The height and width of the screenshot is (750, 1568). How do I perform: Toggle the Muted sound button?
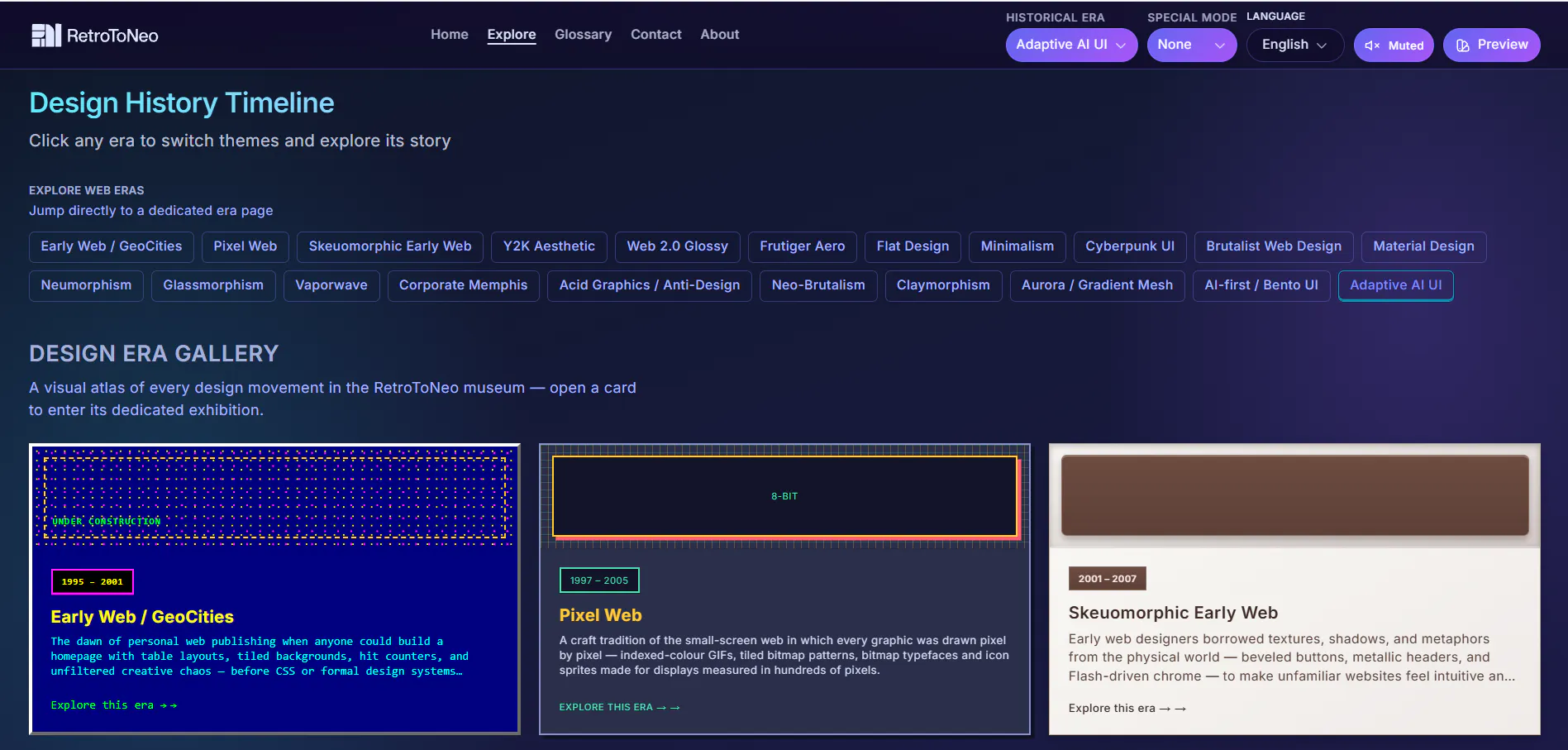(1394, 45)
